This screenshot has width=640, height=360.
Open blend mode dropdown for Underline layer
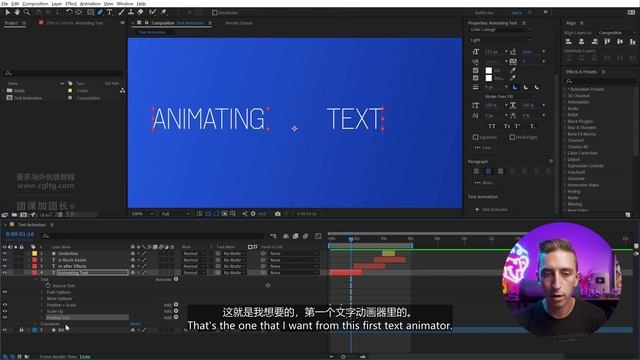point(193,253)
